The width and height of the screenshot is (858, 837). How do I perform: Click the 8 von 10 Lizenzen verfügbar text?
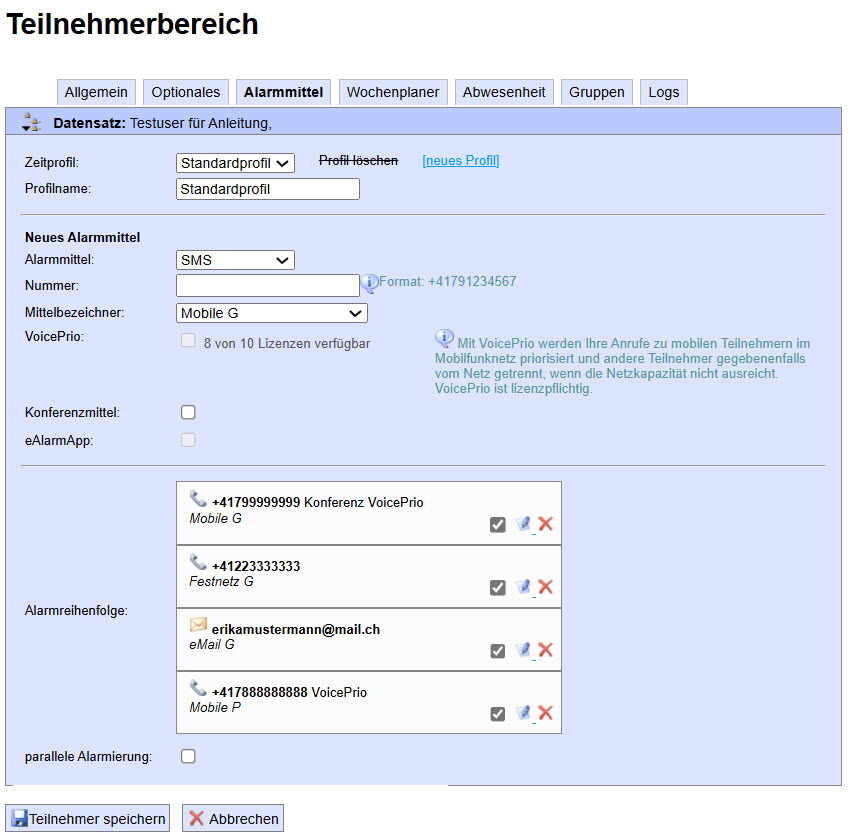287,344
